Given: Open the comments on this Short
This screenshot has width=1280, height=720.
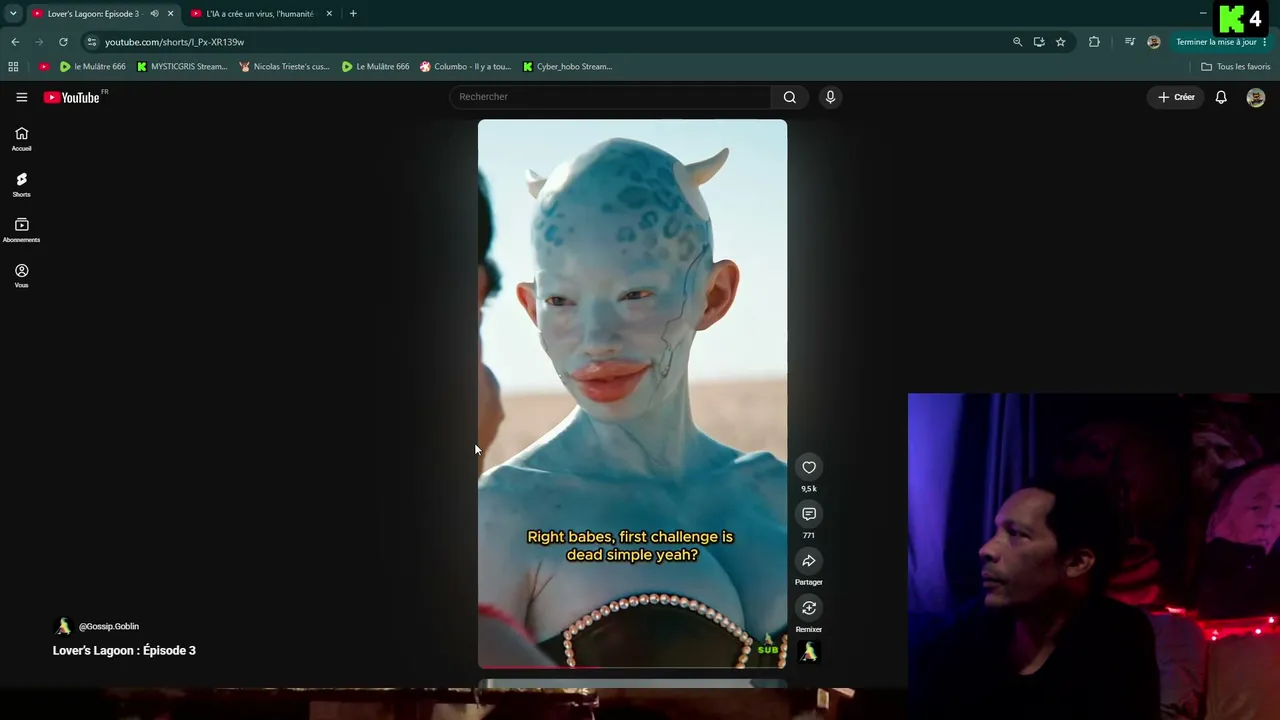Looking at the screenshot, I should (x=809, y=514).
